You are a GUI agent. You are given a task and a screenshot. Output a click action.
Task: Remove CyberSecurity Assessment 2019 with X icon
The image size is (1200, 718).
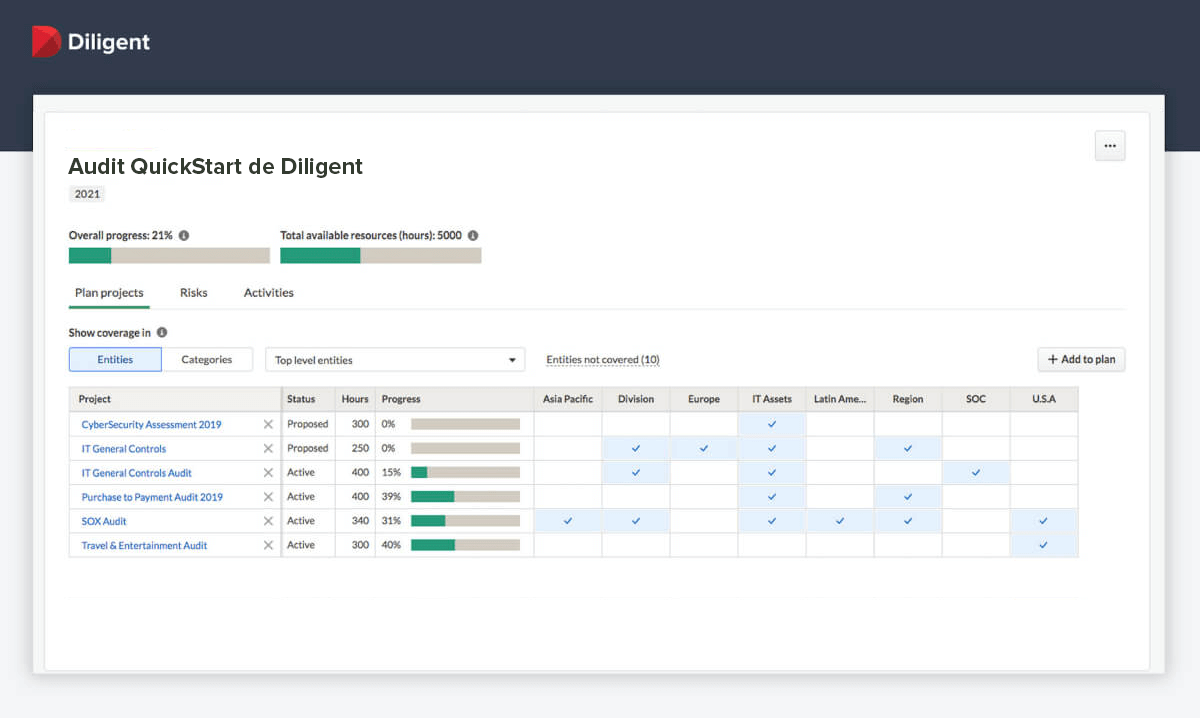[x=268, y=425]
